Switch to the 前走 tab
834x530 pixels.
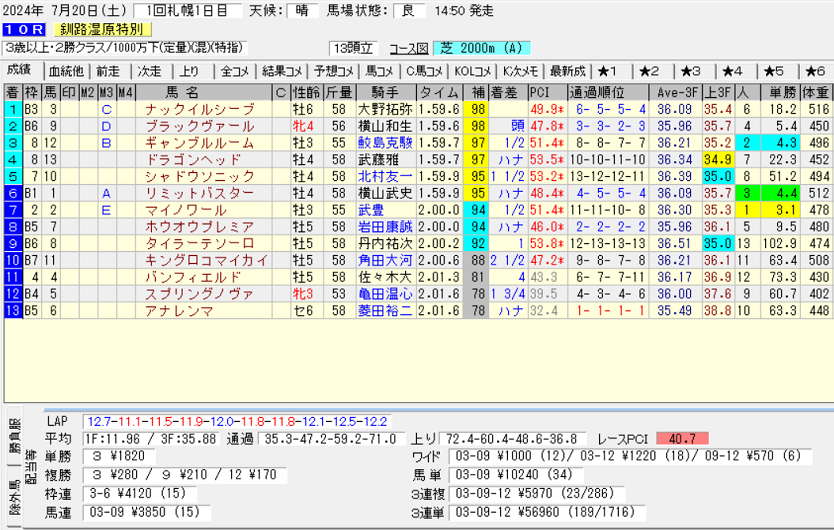point(107,71)
